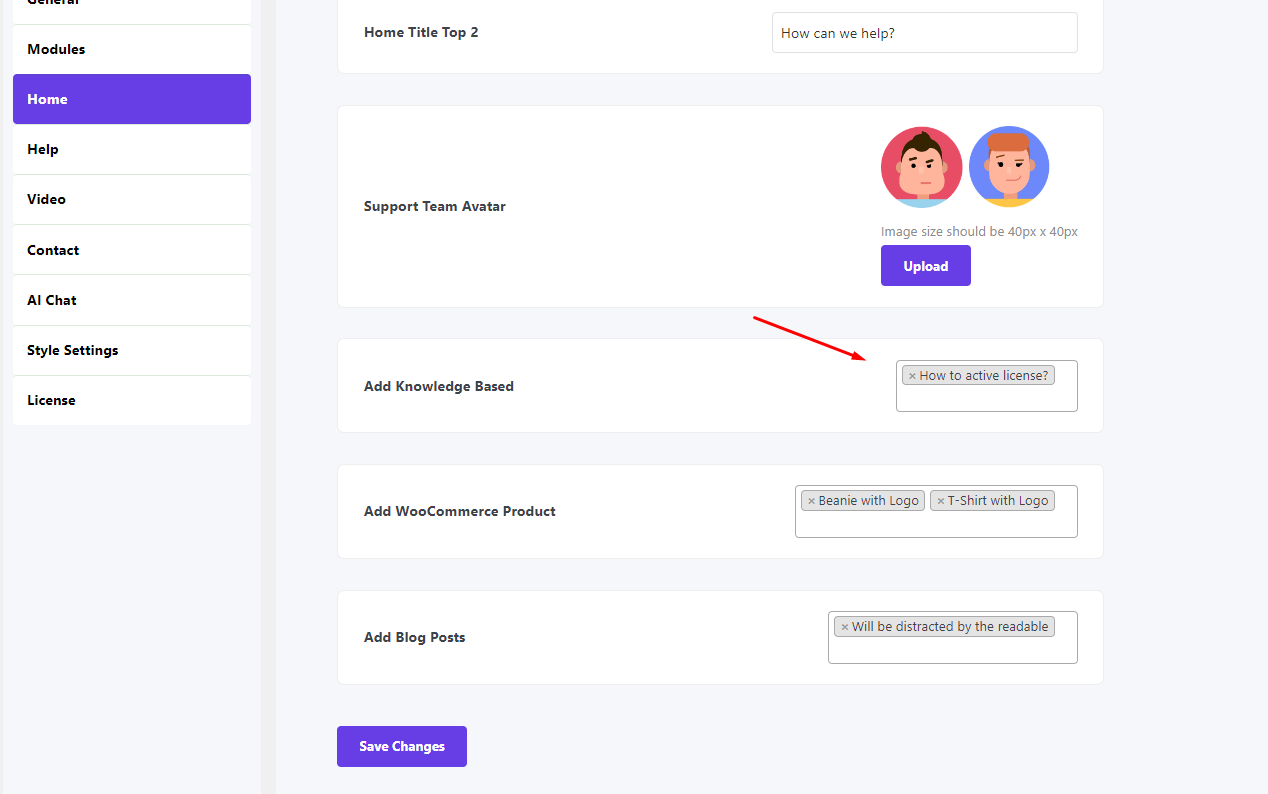The image size is (1268, 794).
Task: Click the 'Add WooCommerce Product' label
Action: point(459,511)
